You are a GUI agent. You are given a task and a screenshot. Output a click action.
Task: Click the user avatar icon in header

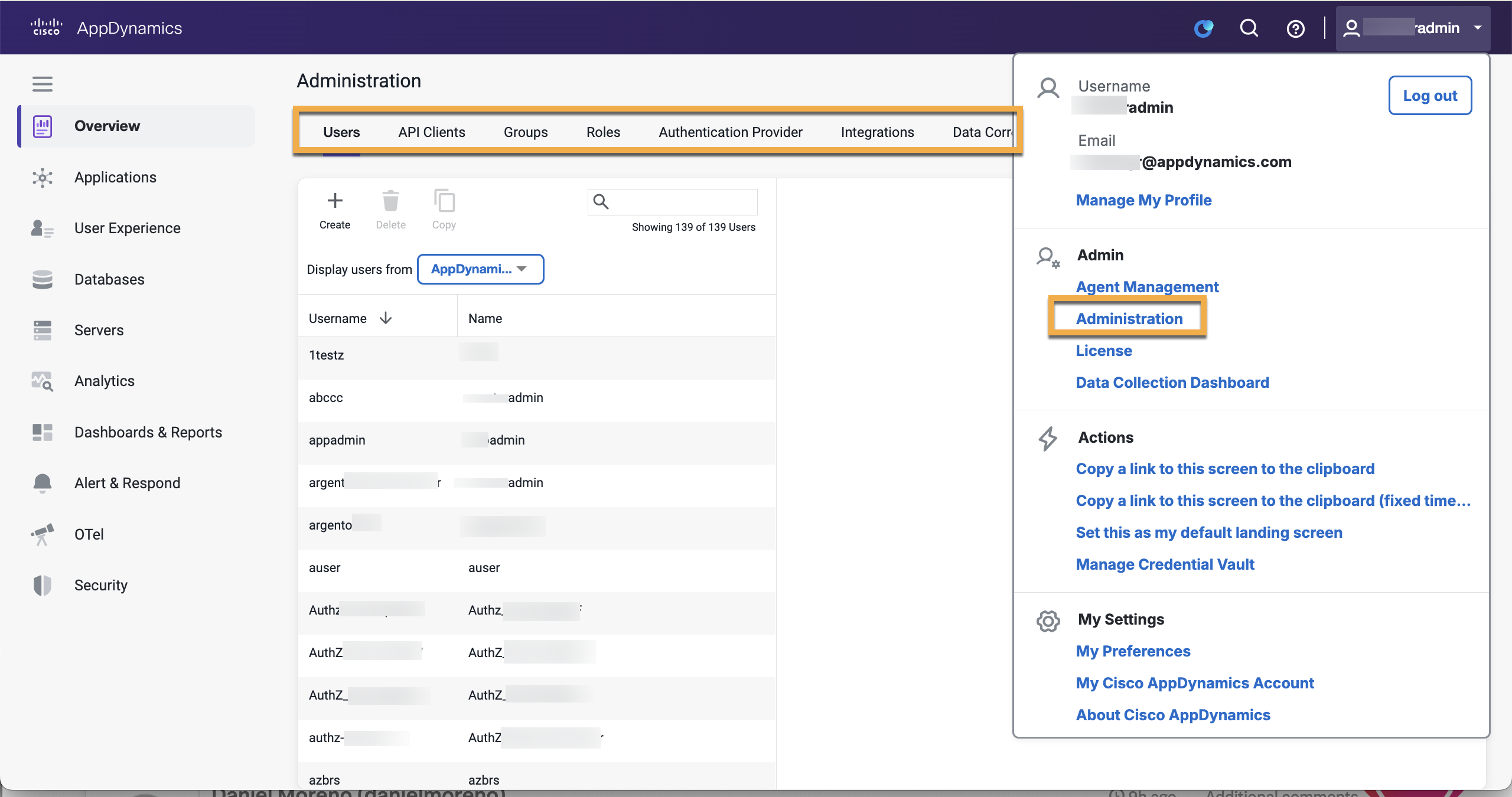pos(1351,28)
